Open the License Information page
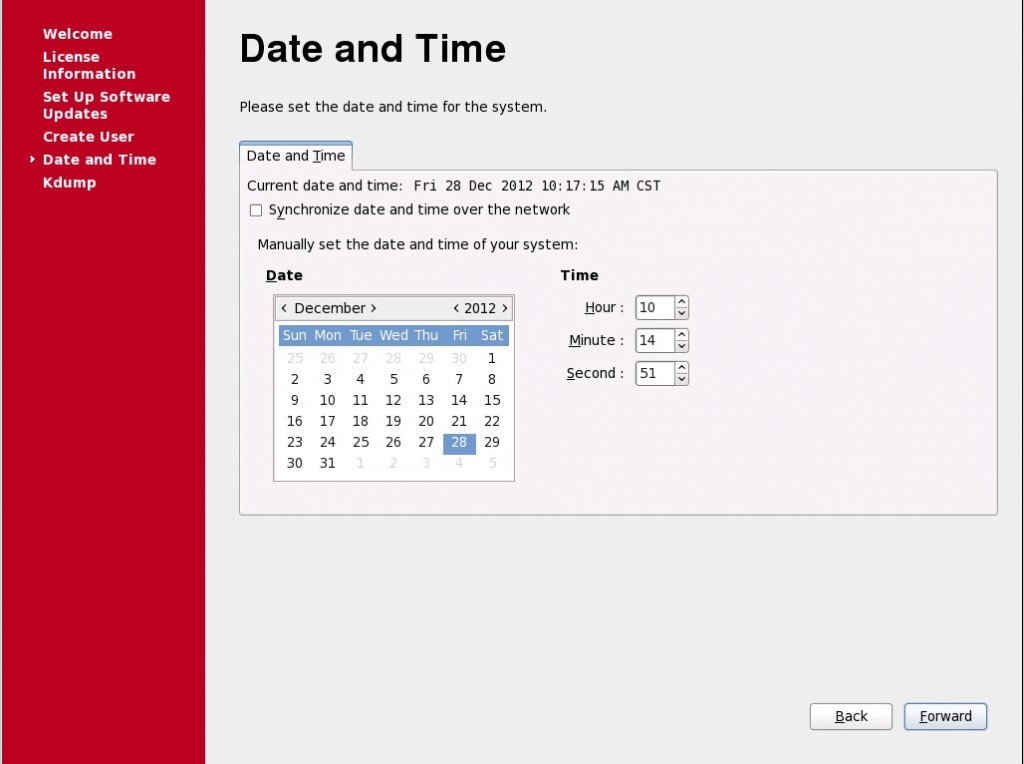The height and width of the screenshot is (764, 1024). point(89,65)
